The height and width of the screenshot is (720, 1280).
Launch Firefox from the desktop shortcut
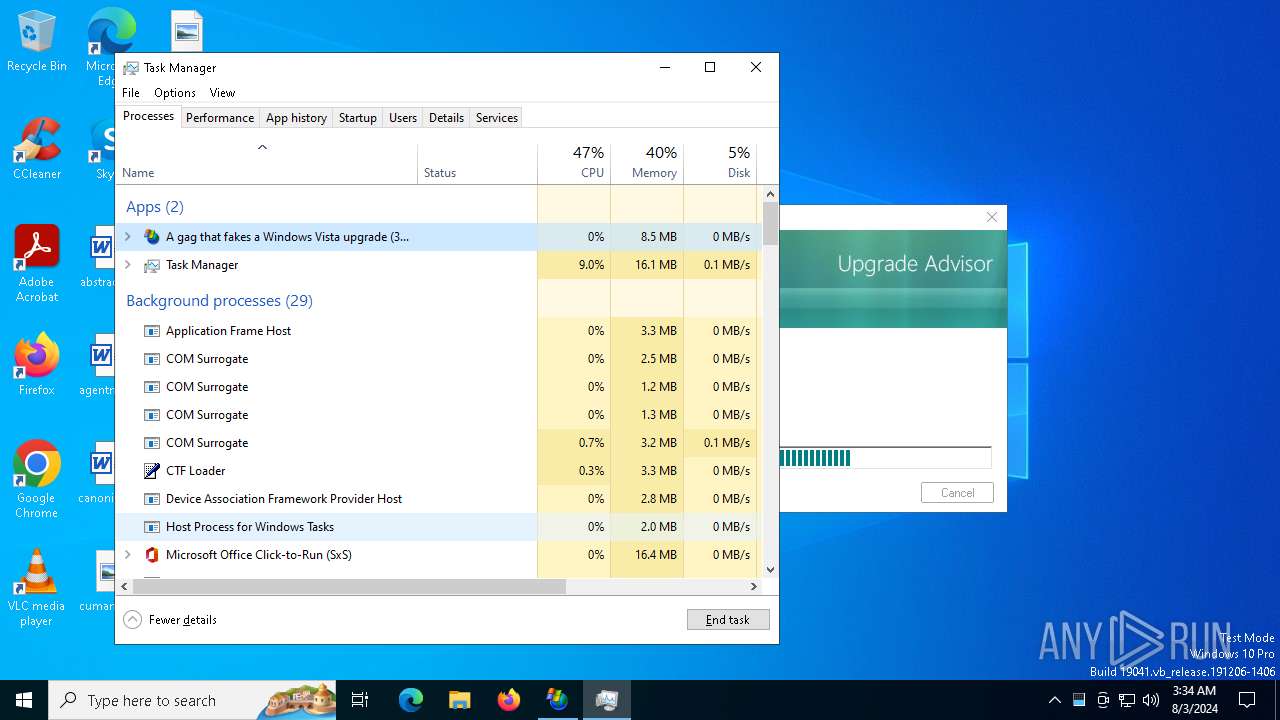(x=37, y=365)
